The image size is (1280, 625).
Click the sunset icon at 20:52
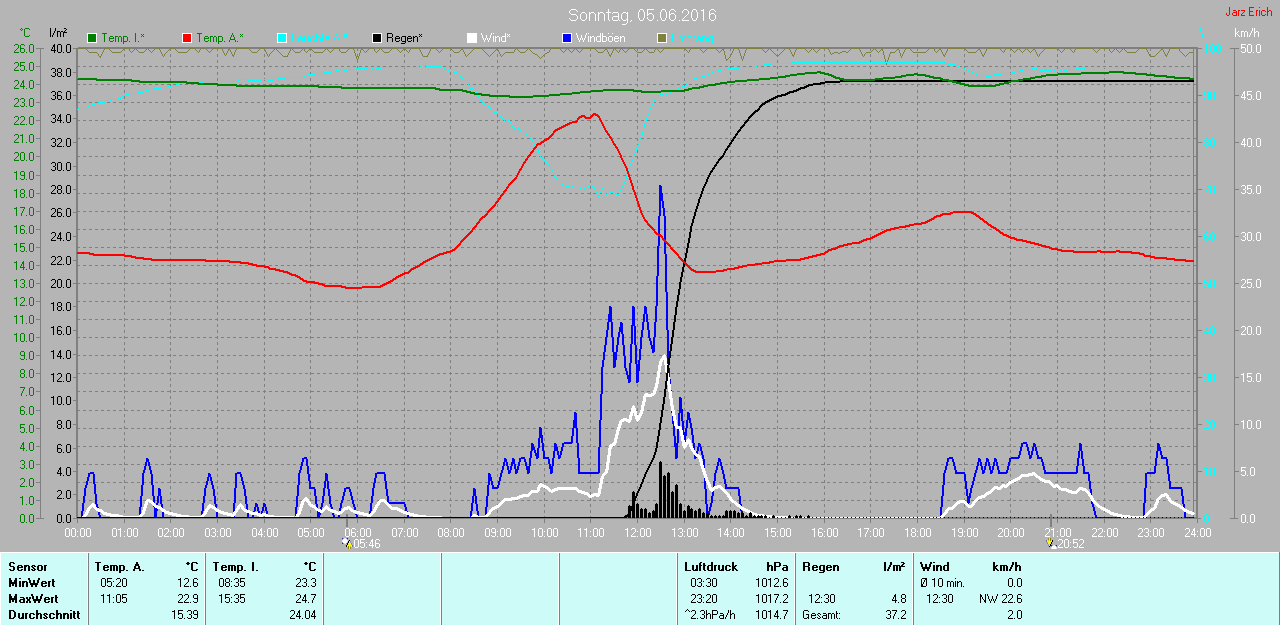tap(1051, 543)
